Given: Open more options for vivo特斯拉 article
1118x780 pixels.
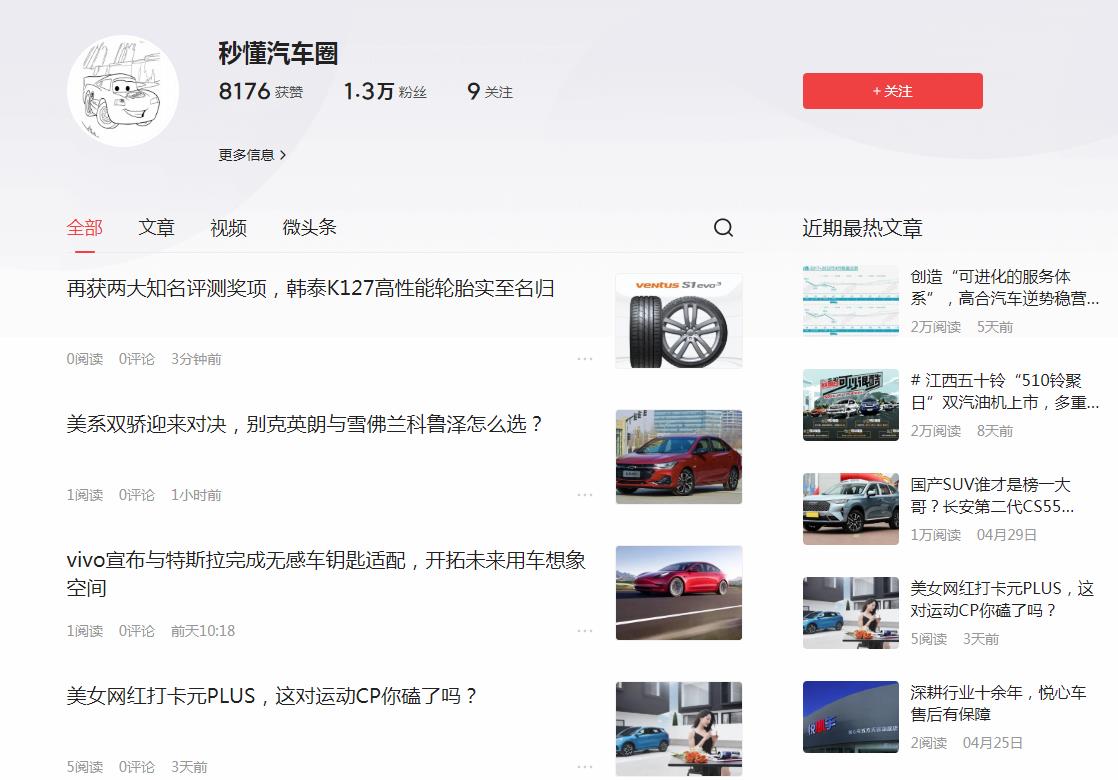Looking at the screenshot, I should tap(585, 631).
